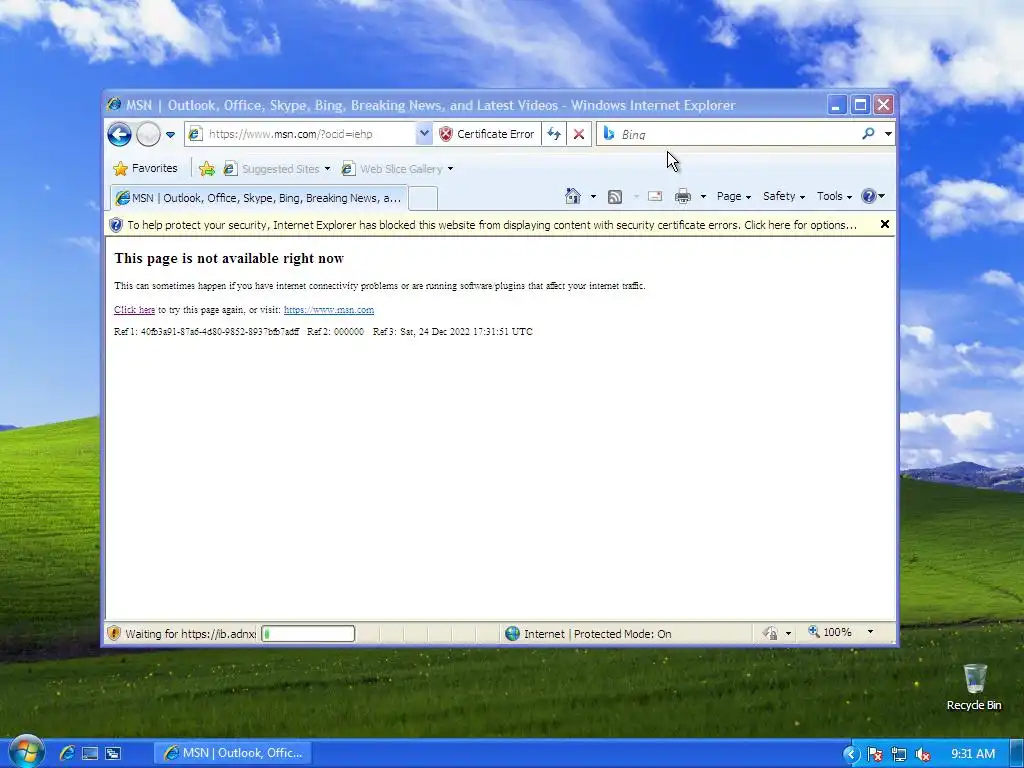Click the 9:31 AM clock

(x=973, y=754)
